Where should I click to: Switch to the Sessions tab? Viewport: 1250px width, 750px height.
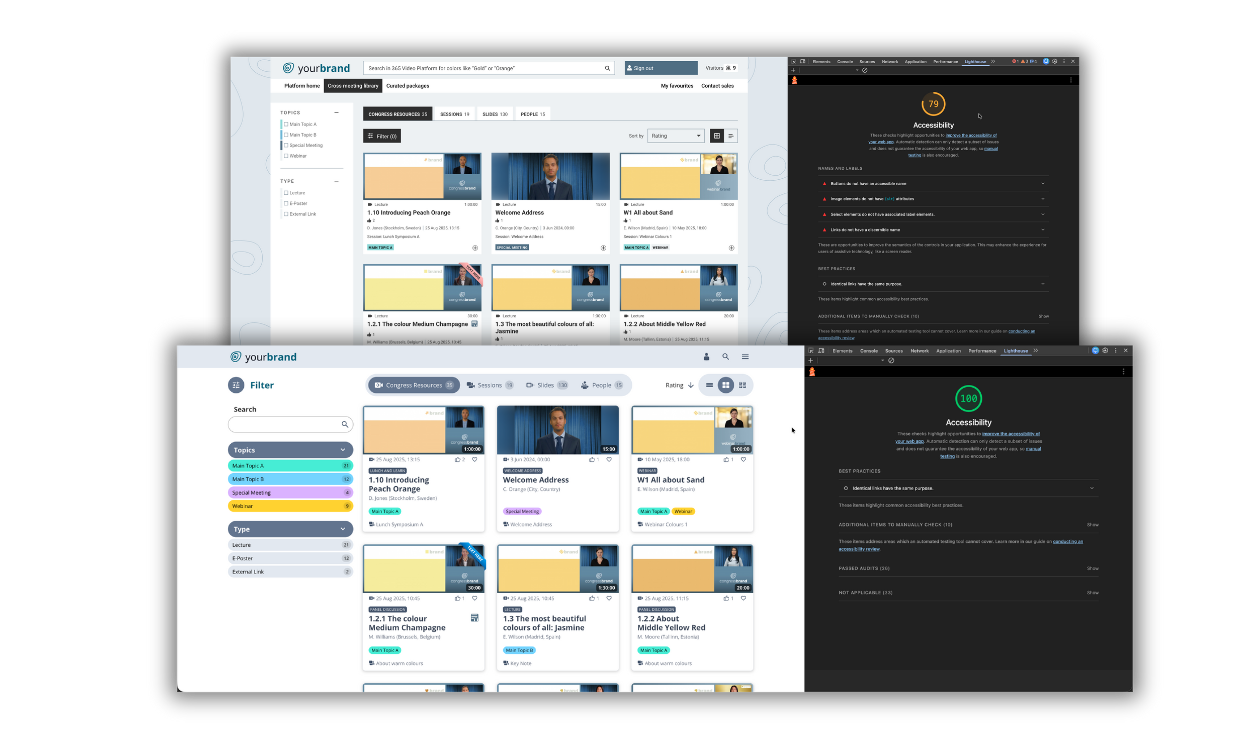point(491,385)
